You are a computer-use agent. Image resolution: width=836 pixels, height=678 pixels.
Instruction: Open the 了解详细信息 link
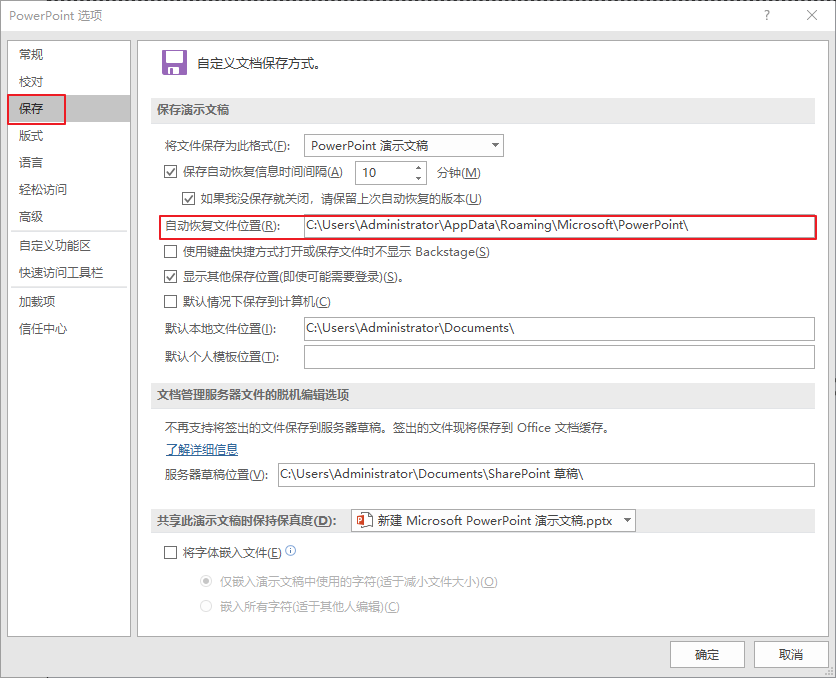point(202,449)
